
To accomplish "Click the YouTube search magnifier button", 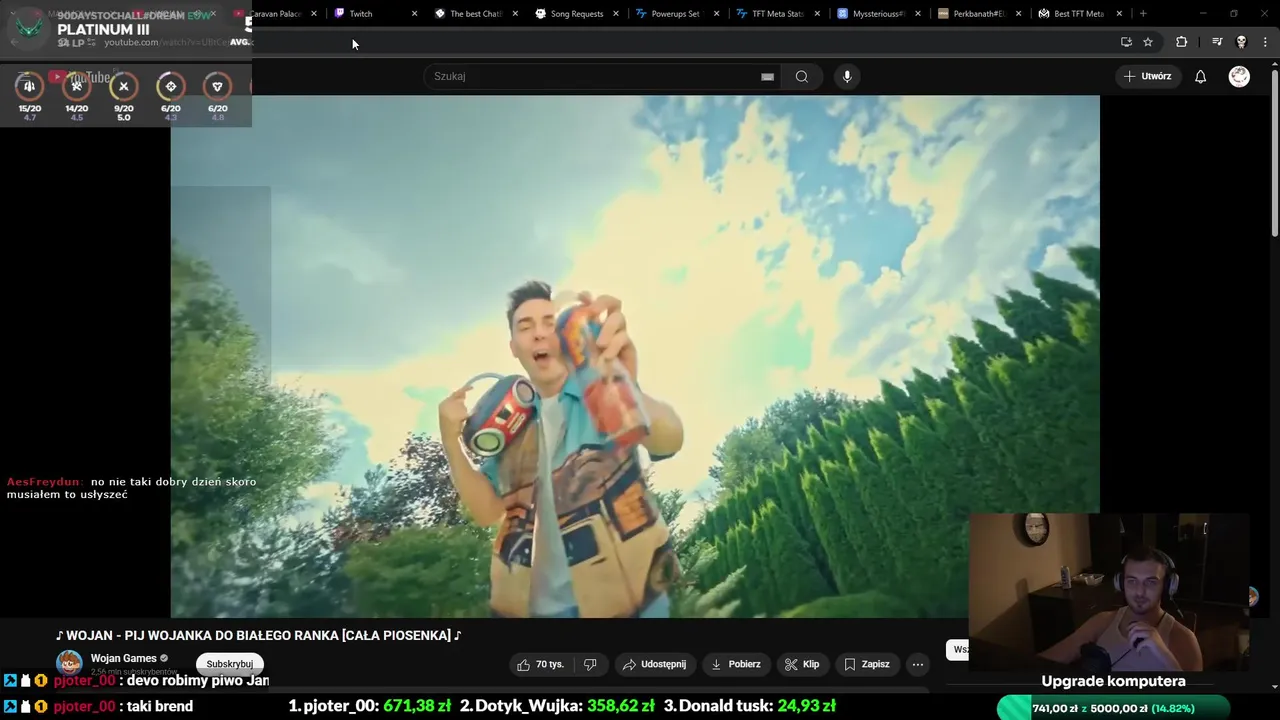I will click(801, 76).
